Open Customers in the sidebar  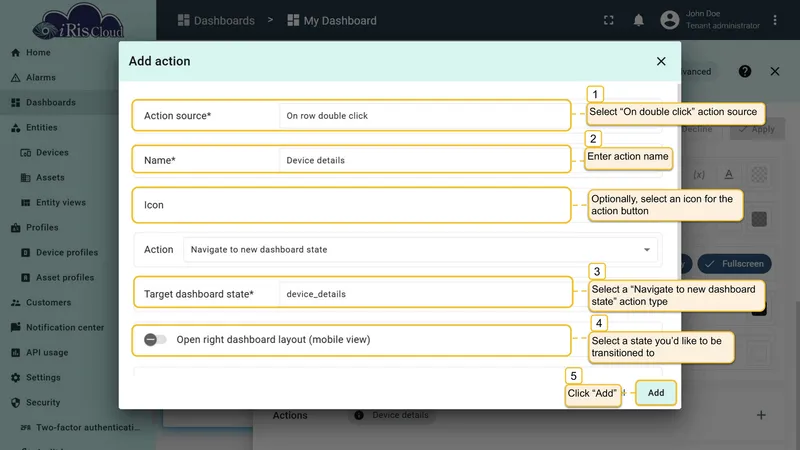click(x=48, y=303)
